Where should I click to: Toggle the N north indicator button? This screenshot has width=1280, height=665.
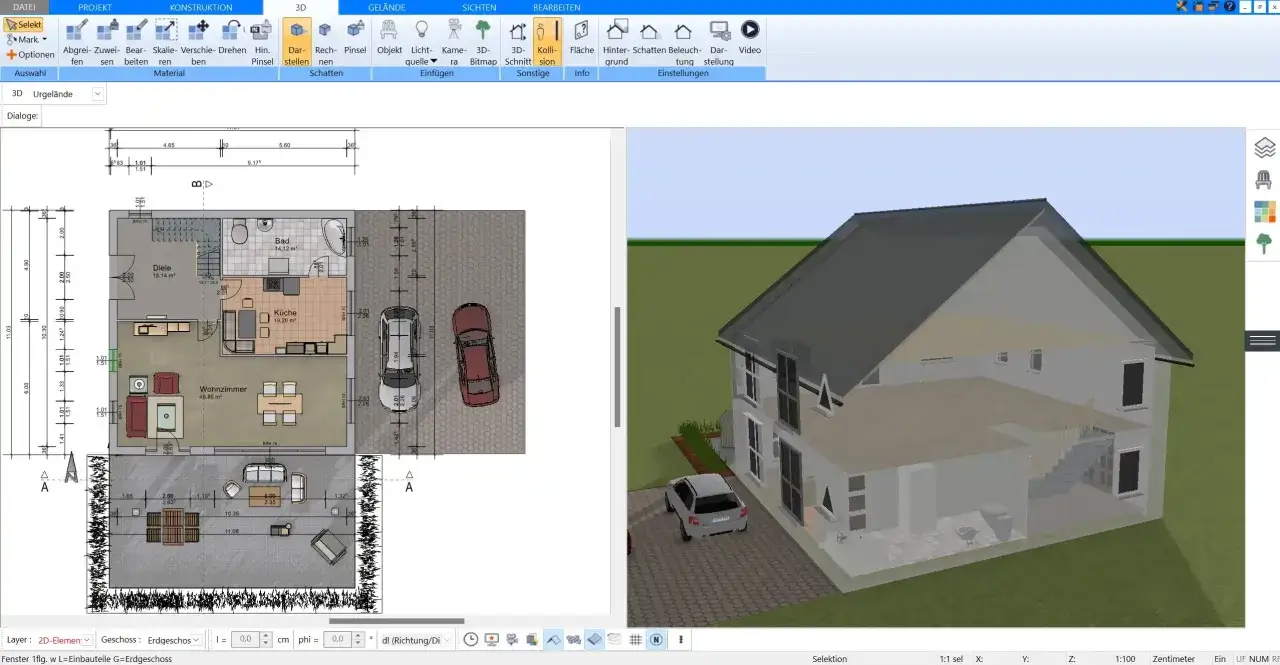click(x=656, y=639)
